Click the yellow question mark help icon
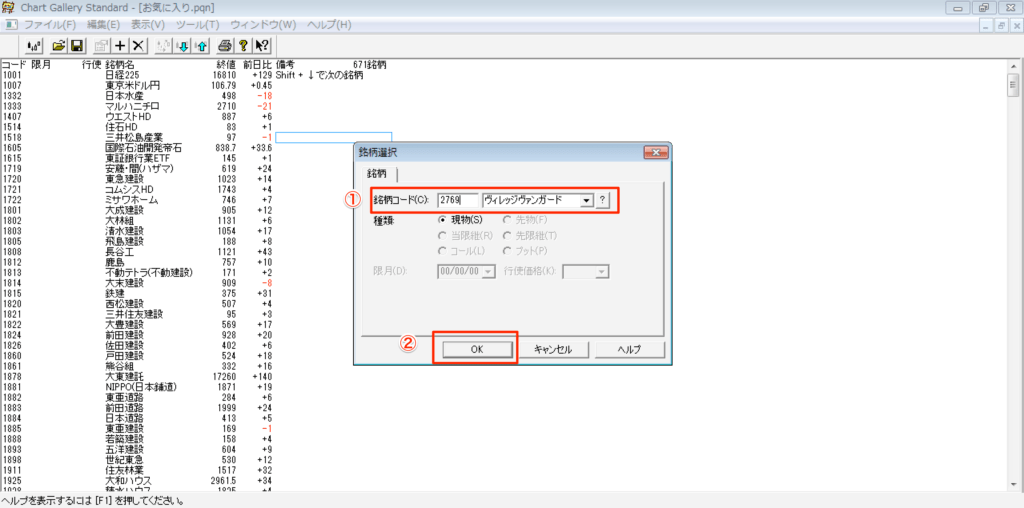Image resolution: width=1024 pixels, height=508 pixels. (x=243, y=46)
